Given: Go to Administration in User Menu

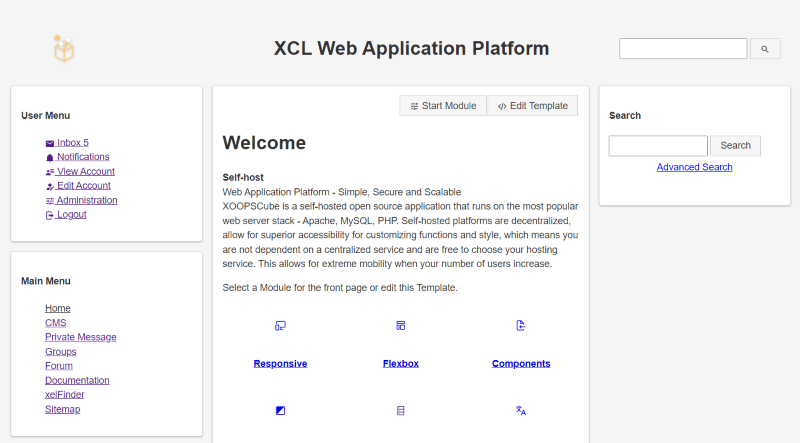Looking at the screenshot, I should point(82,200).
